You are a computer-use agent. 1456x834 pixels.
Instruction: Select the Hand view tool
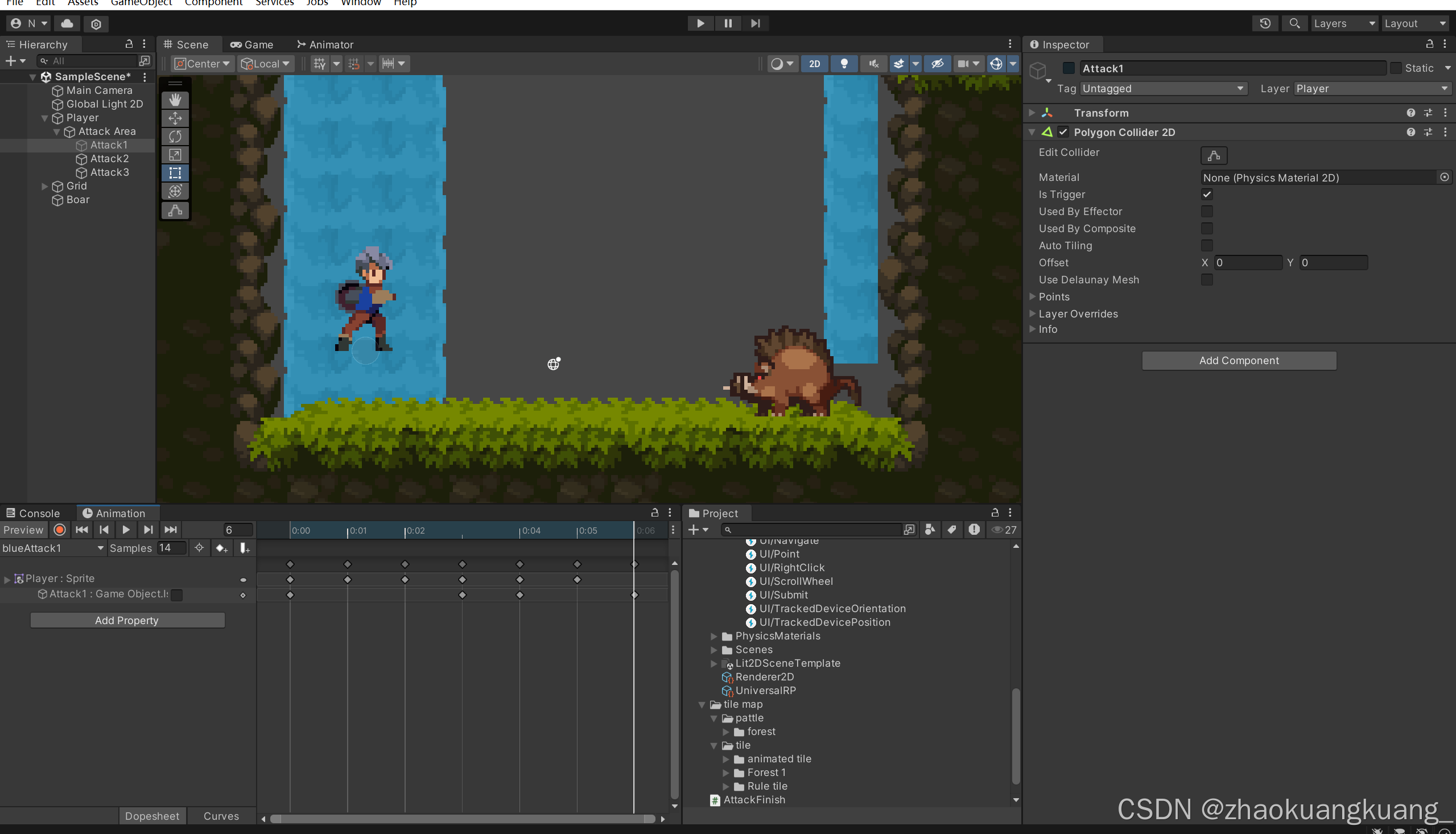coord(175,100)
